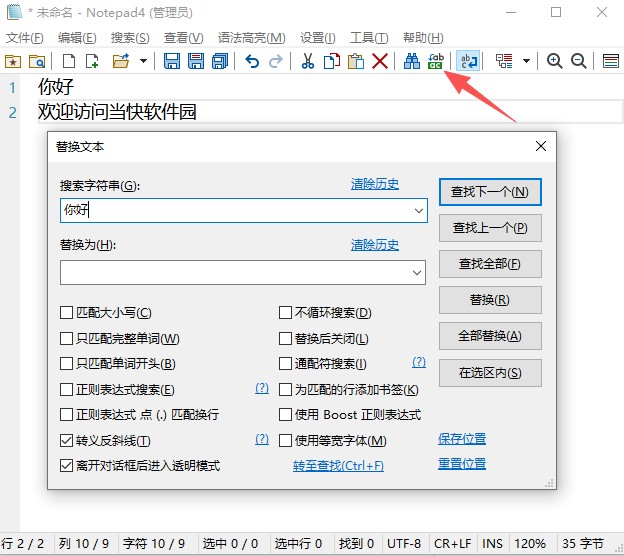Toggle the word wrap toolbar icon

tap(468, 61)
